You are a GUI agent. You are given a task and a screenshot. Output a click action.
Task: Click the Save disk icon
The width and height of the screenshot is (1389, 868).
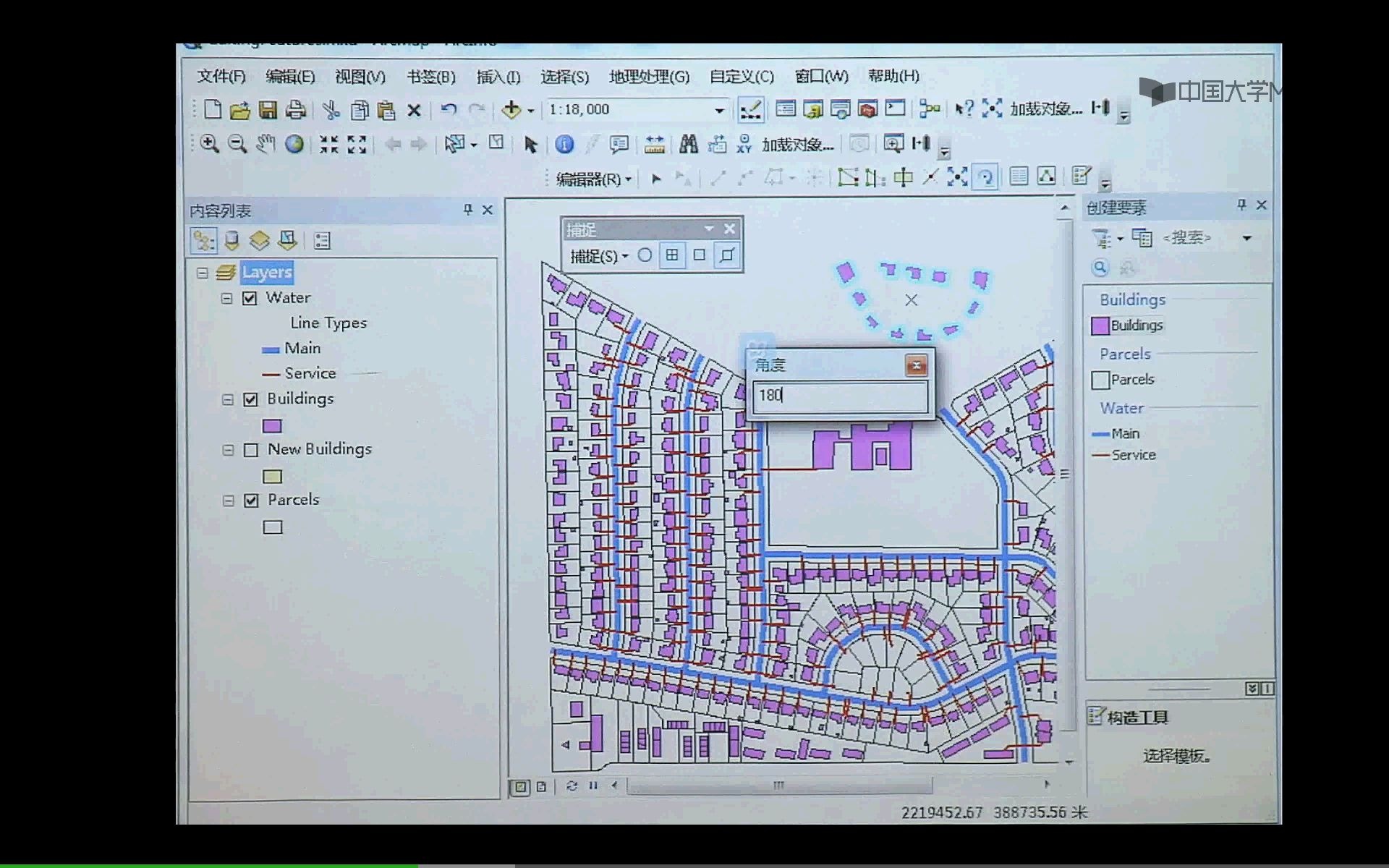(268, 110)
